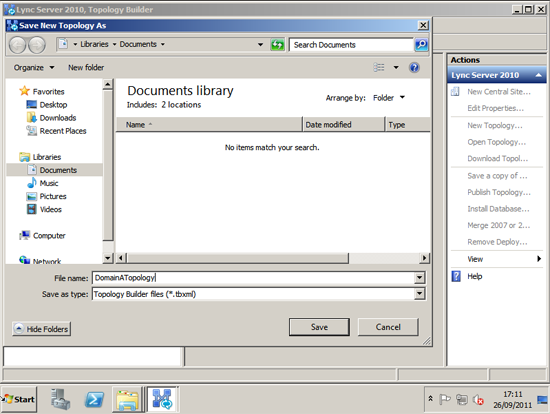Open the Organize dropdown menu
550x414 pixels.
click(x=34, y=67)
